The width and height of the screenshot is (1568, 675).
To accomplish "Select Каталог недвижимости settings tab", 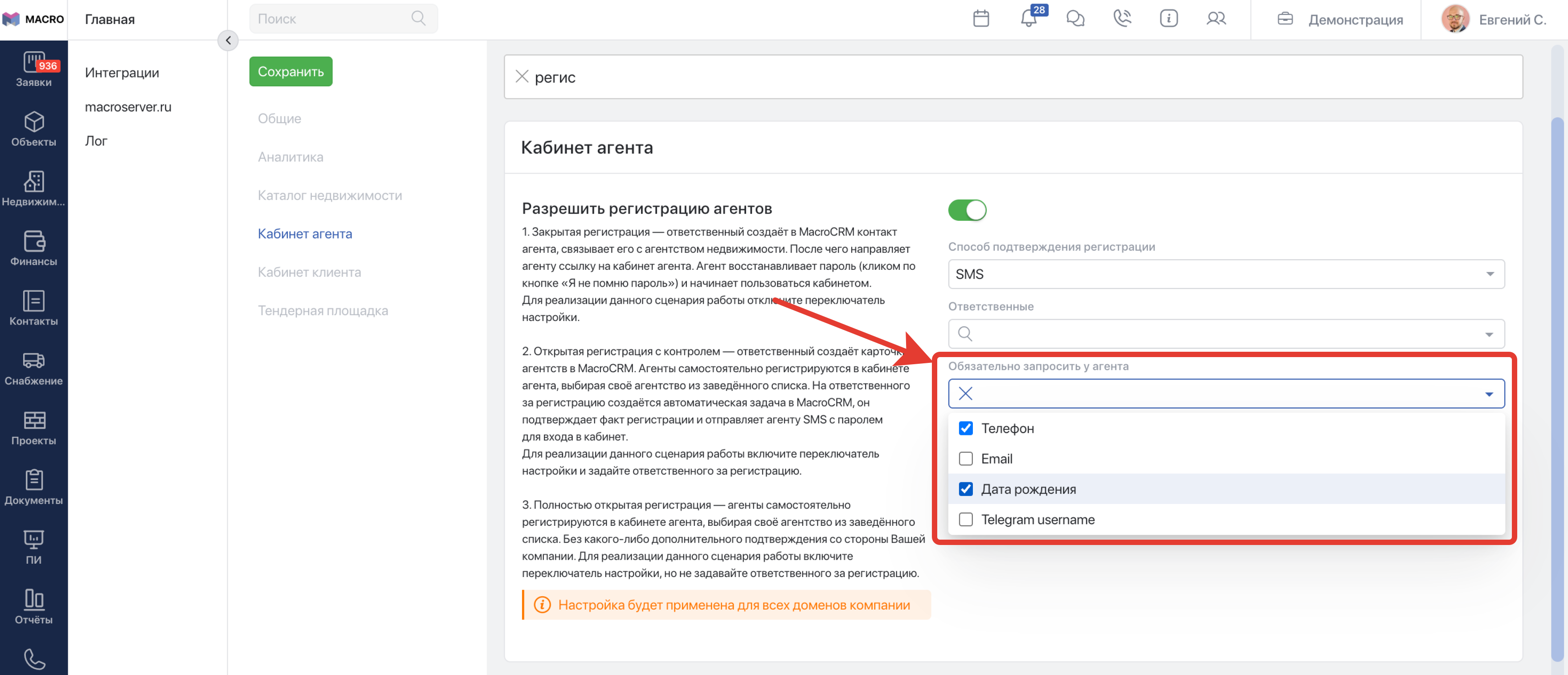I will [x=329, y=195].
